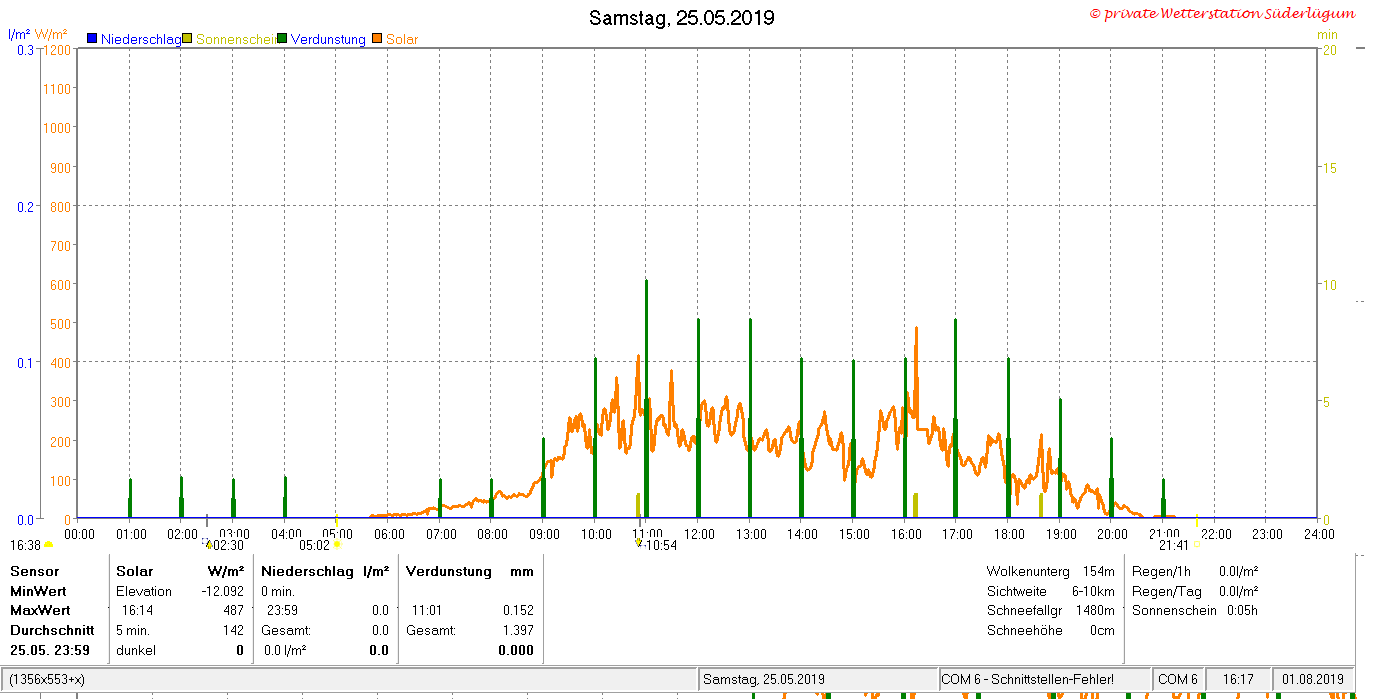Click the yellow Sonnenschein legend square
This screenshot has height=699, width=1396.
coord(187,39)
